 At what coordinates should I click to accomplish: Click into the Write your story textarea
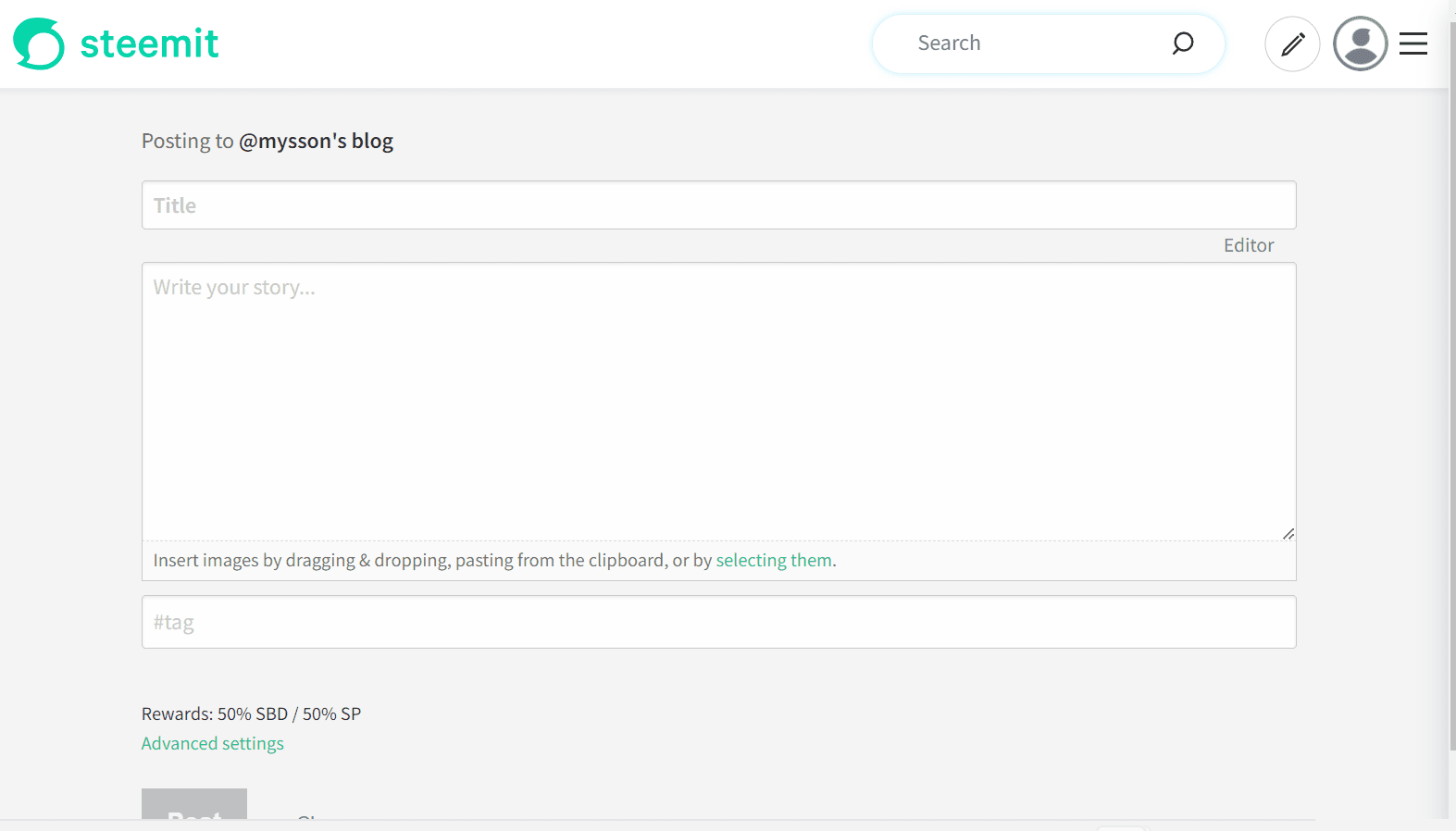[718, 402]
